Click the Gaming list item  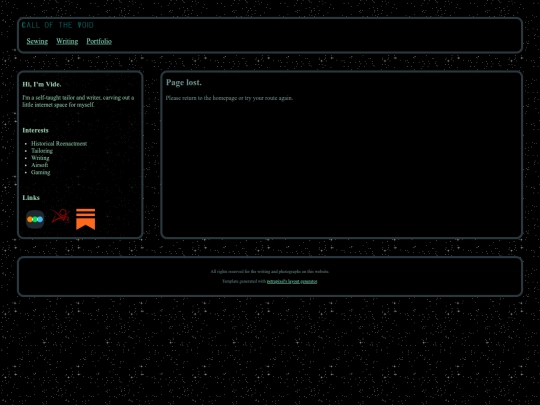click(41, 173)
